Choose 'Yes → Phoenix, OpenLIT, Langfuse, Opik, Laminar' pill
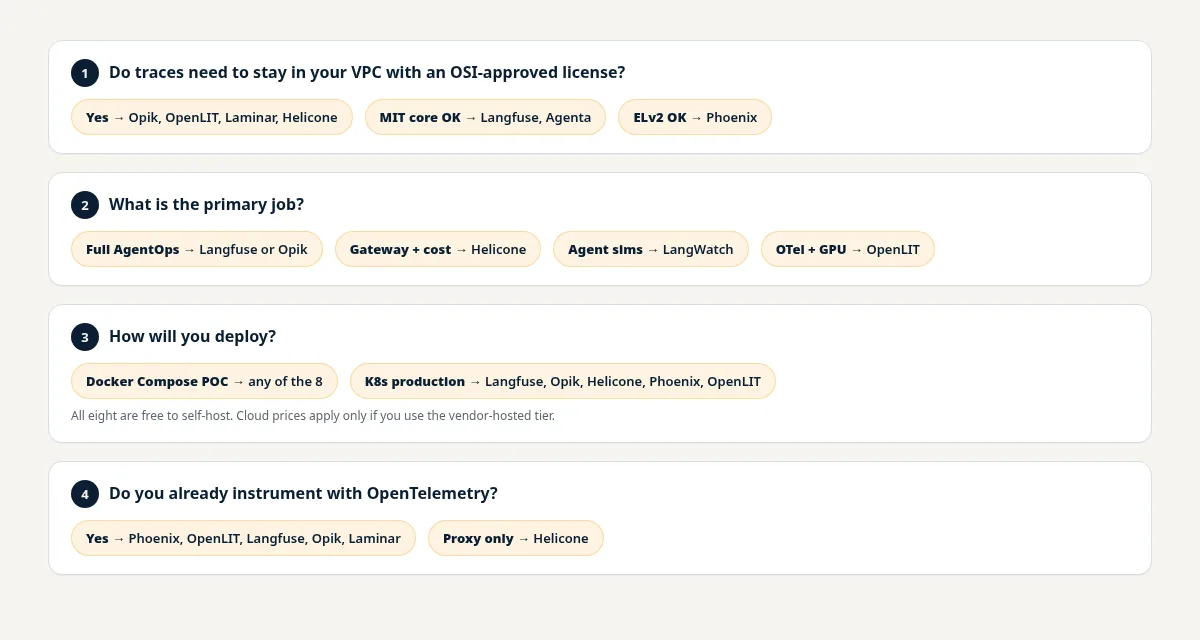1200x640 pixels. (243, 538)
